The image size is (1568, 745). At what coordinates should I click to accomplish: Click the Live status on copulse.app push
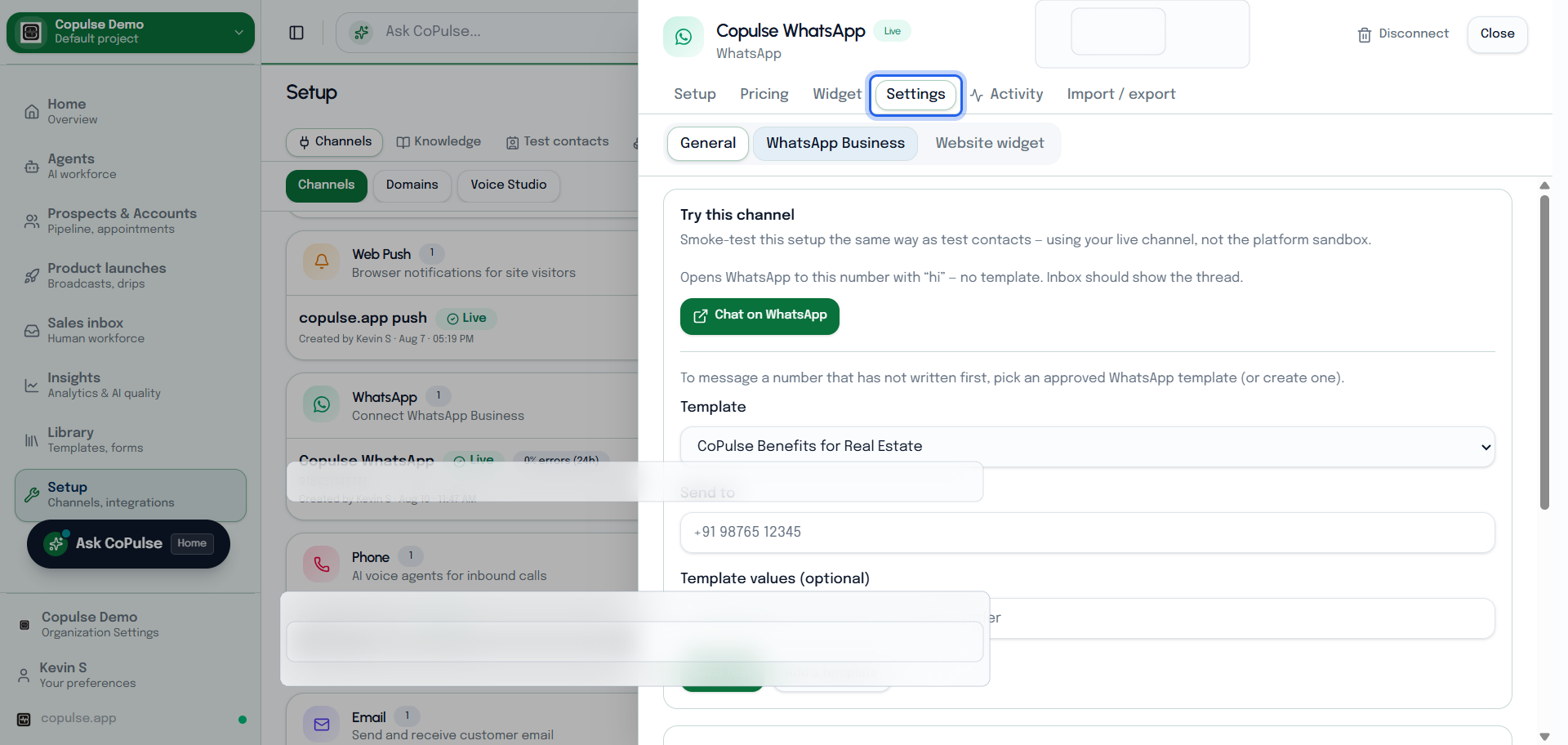tap(466, 319)
